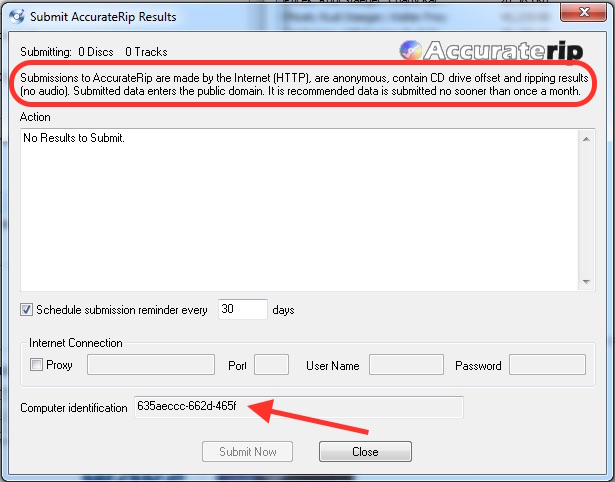Screen dimensions: 615x482
Task: Click the Proxy address input field
Action: coord(151,365)
